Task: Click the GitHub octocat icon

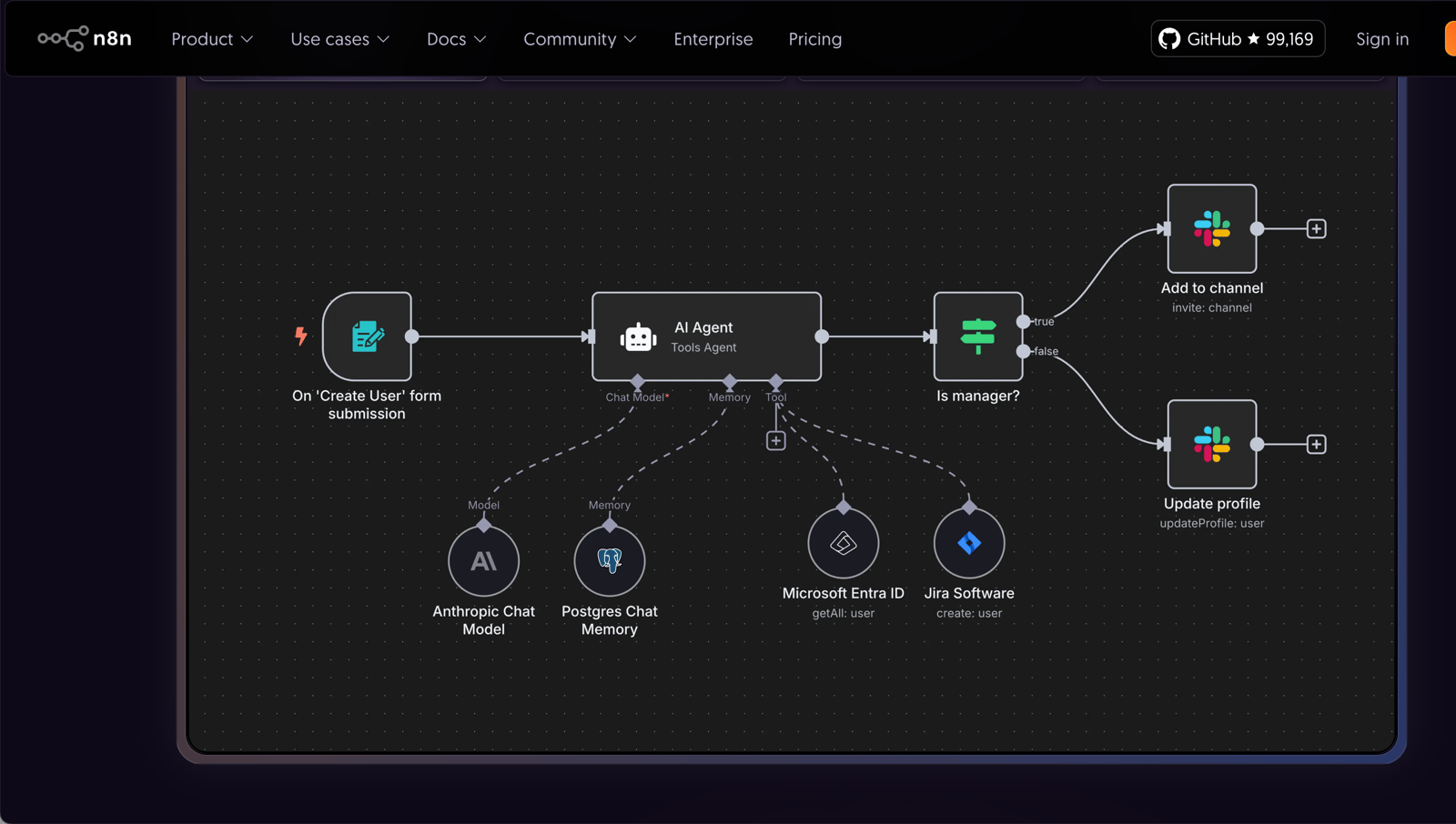Action: (1169, 38)
